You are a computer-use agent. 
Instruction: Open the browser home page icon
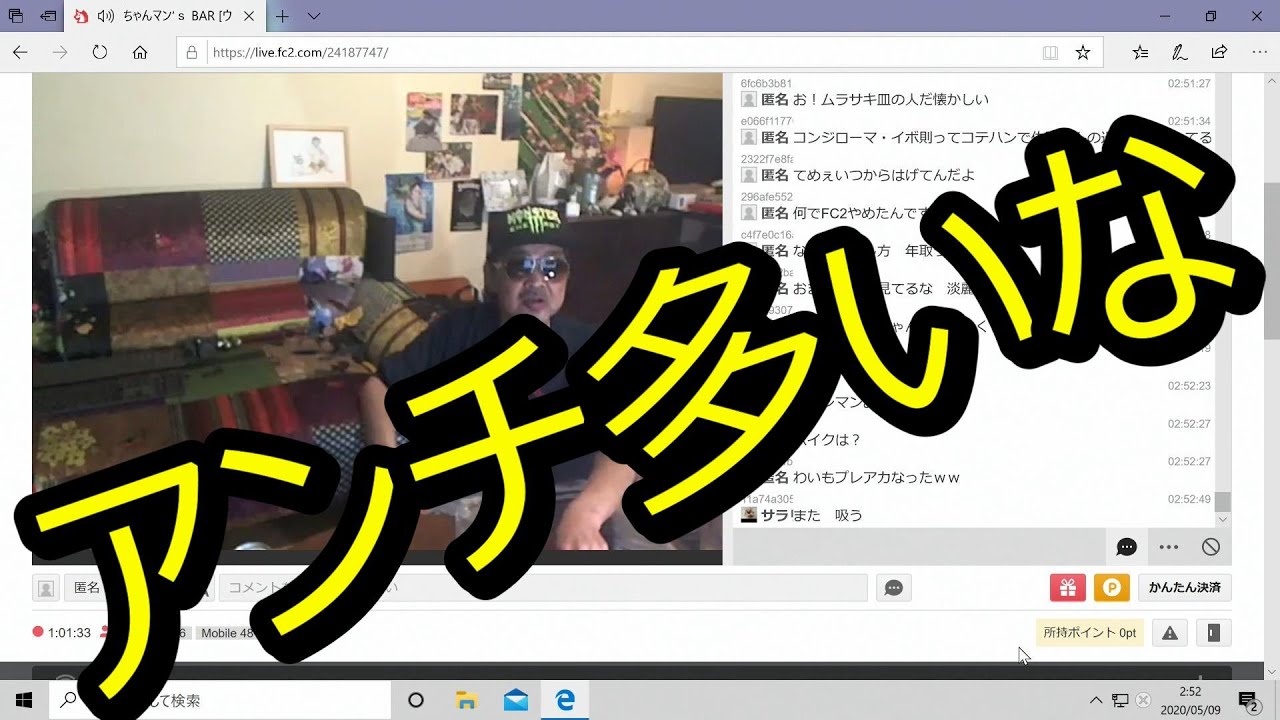pyautogui.click(x=140, y=52)
